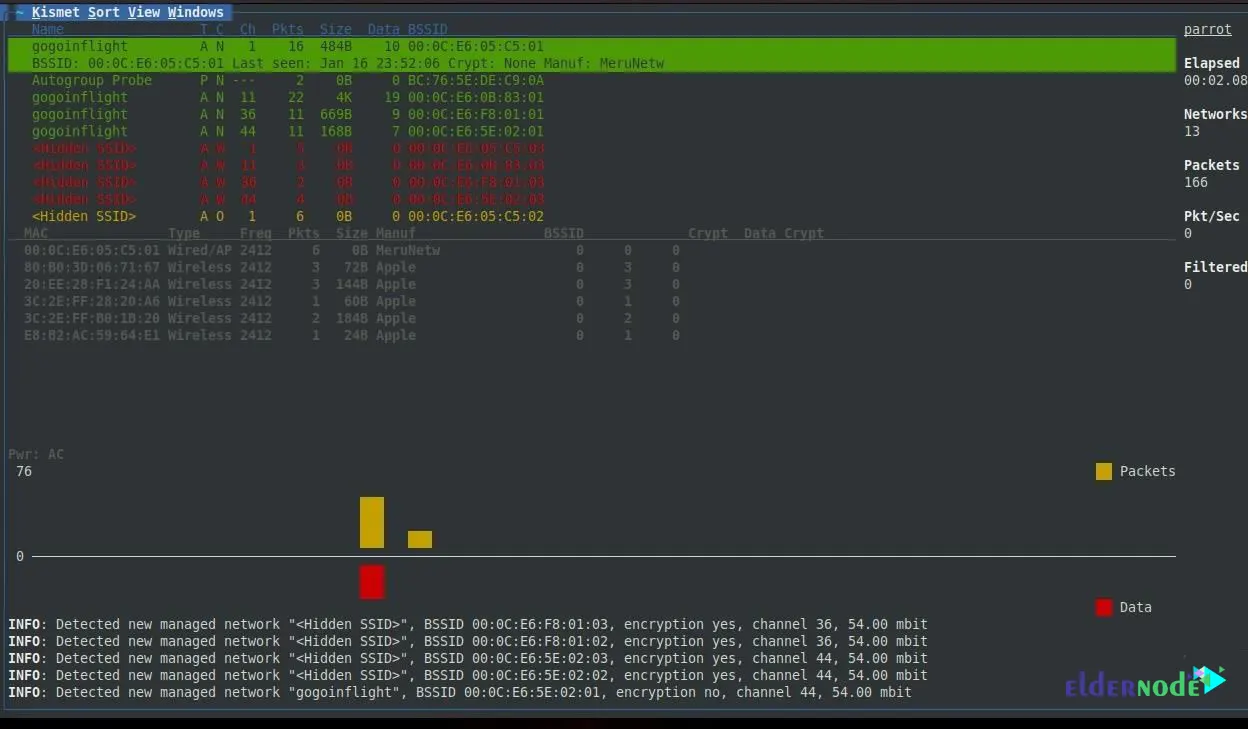Open the Sort menu
The width and height of the screenshot is (1248, 729).
[x=105, y=12]
